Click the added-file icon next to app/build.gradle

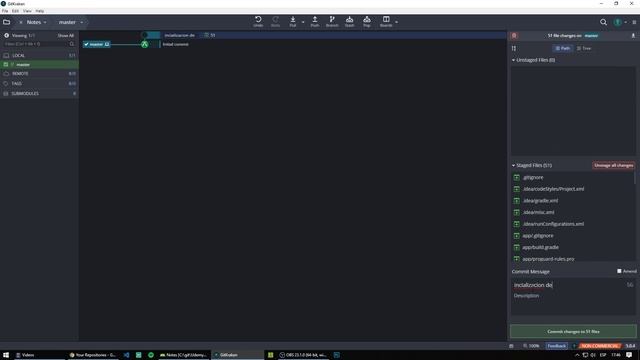[516, 247]
